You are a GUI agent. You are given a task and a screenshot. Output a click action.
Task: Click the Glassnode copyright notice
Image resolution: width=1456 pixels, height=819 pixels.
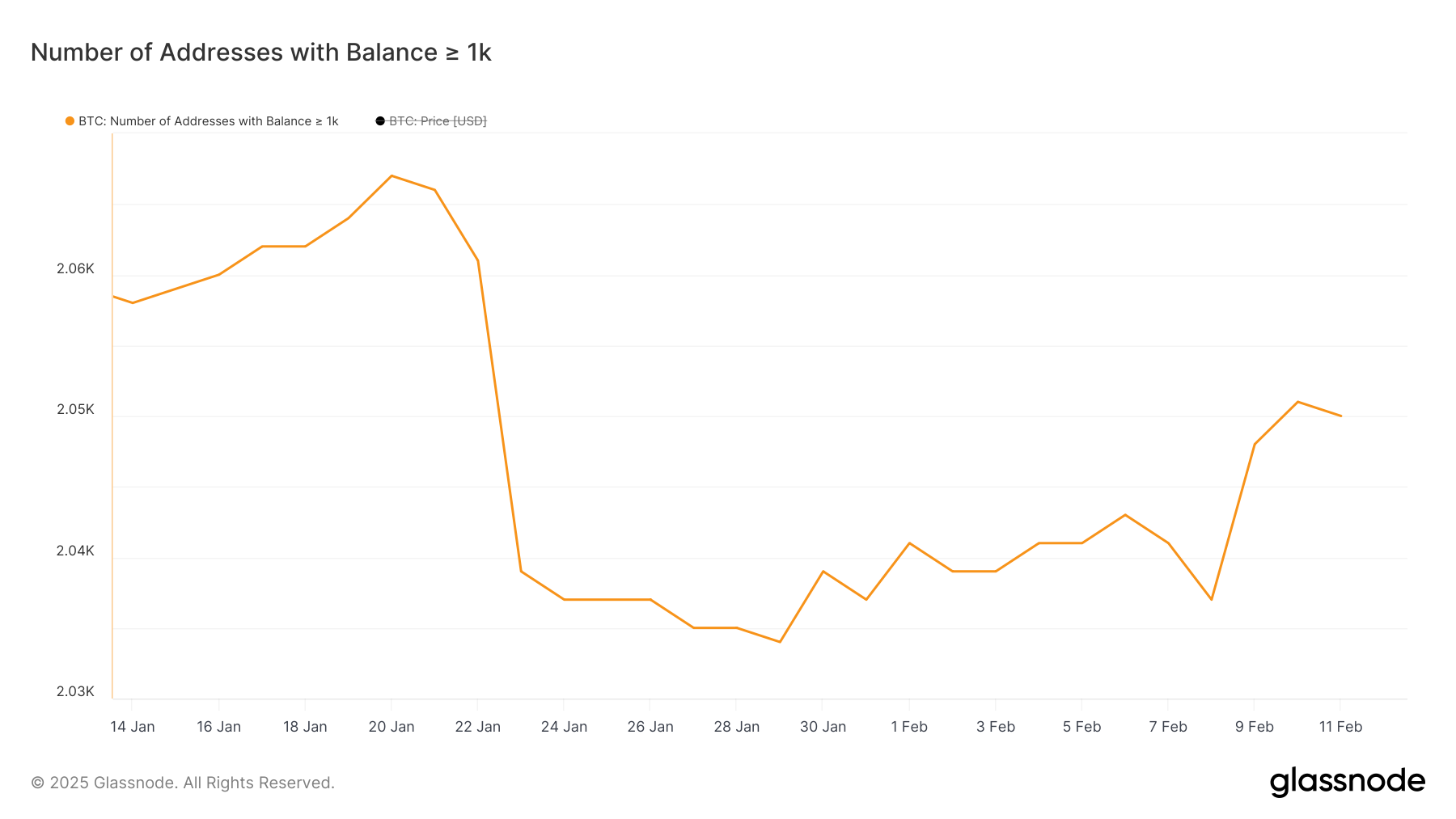[183, 783]
